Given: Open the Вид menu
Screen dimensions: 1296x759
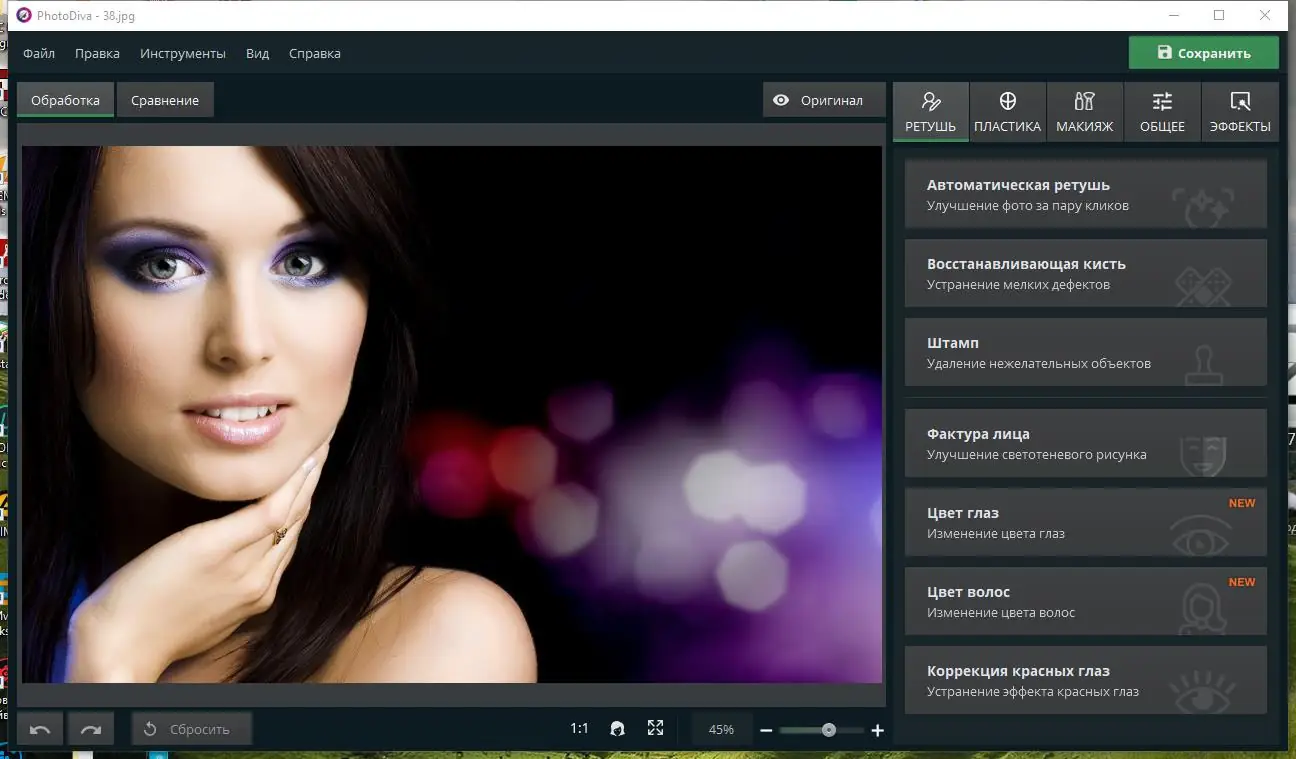Looking at the screenshot, I should pos(258,53).
